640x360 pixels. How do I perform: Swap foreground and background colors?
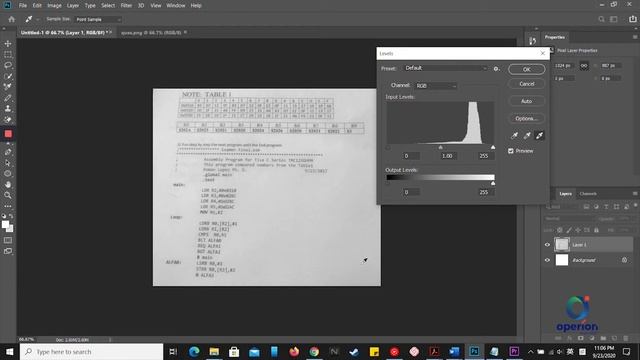point(11,216)
